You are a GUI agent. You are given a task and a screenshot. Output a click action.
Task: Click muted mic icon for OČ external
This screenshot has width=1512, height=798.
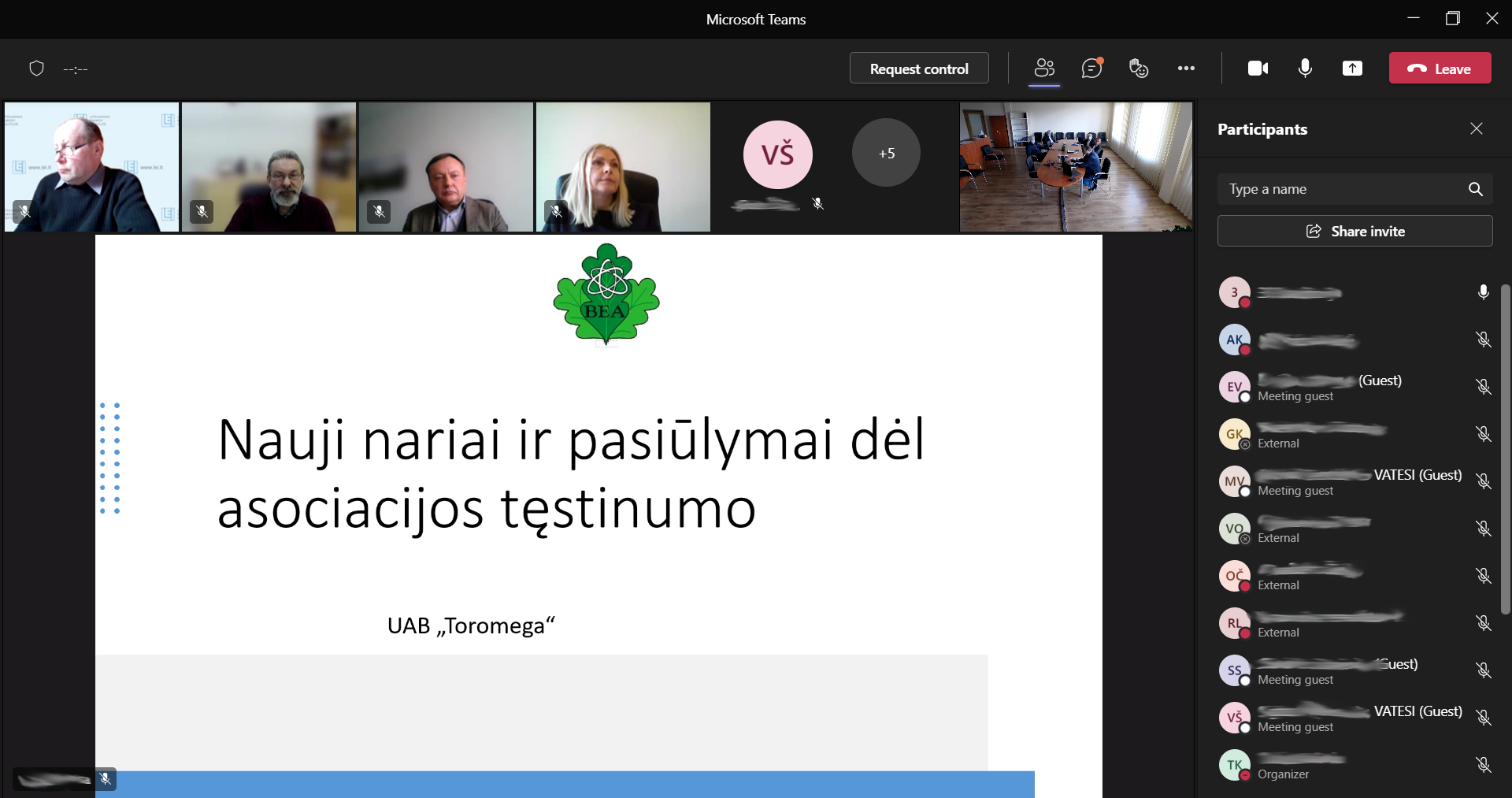click(x=1483, y=576)
